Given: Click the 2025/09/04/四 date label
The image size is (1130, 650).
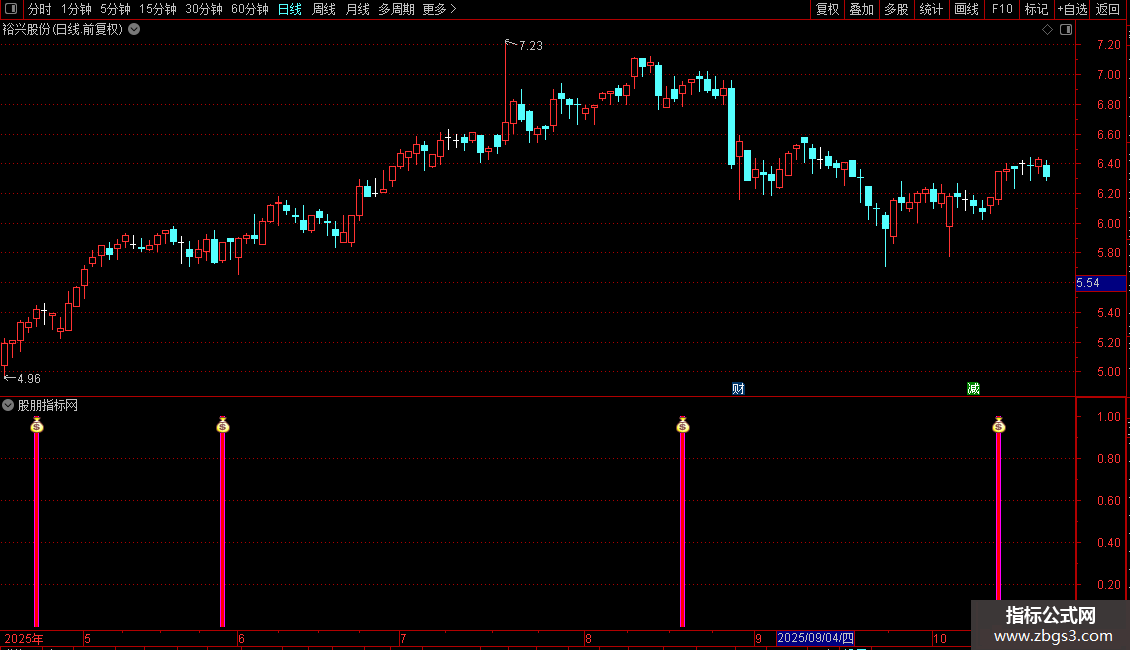Looking at the screenshot, I should tap(816, 638).
